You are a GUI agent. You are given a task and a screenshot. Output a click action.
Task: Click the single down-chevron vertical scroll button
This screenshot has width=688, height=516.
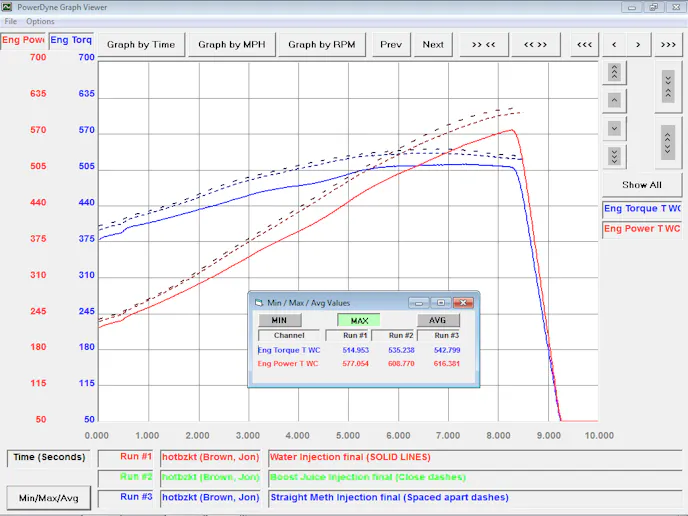pos(614,129)
